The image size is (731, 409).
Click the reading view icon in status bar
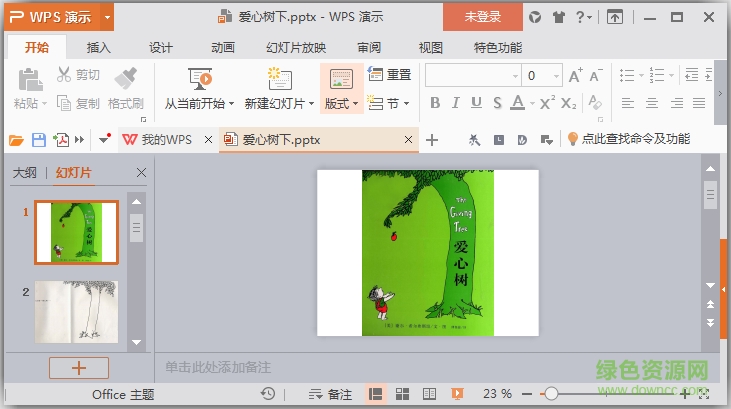[x=429, y=394]
